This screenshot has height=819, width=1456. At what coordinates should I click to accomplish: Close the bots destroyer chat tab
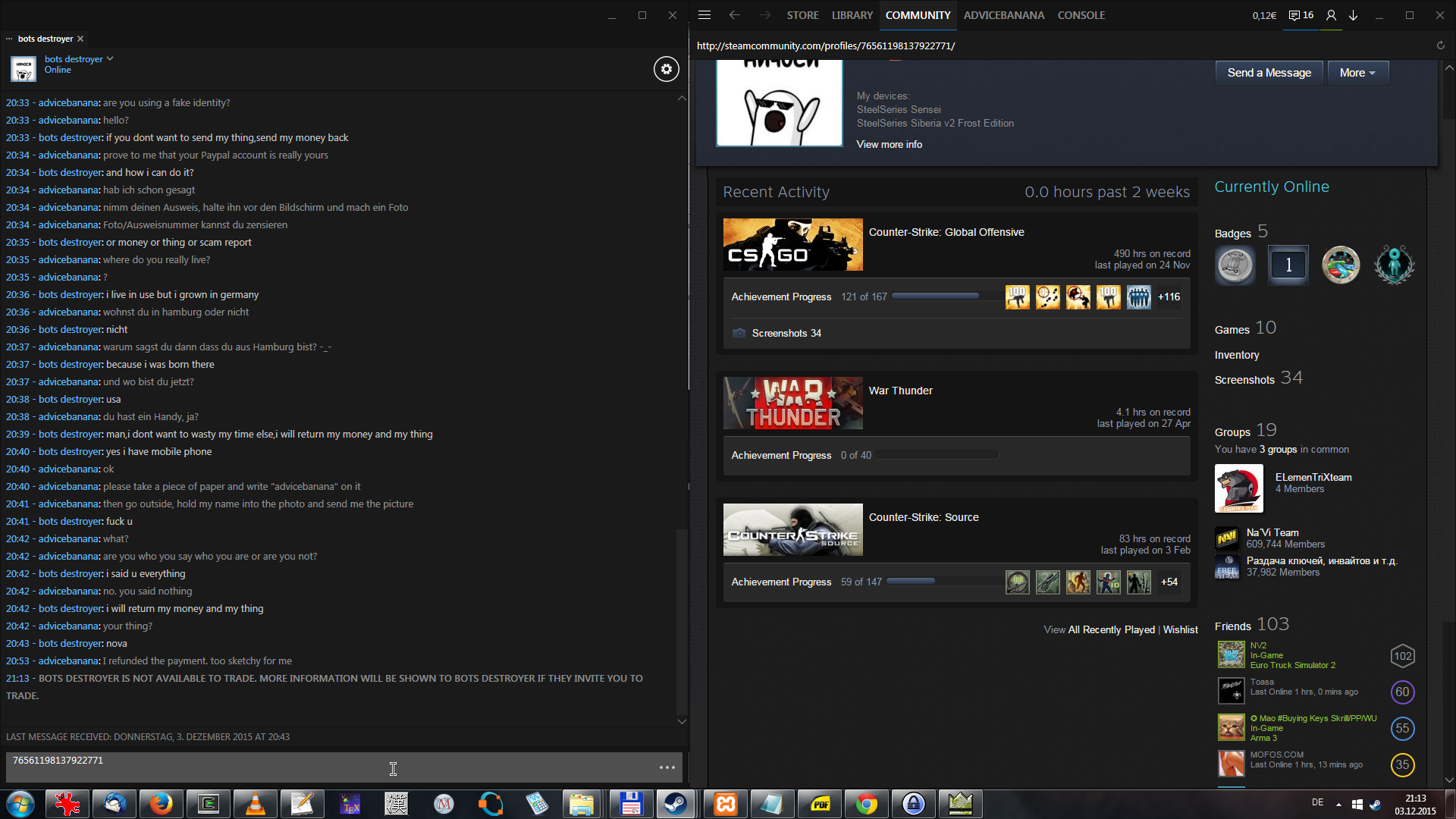click(x=80, y=39)
